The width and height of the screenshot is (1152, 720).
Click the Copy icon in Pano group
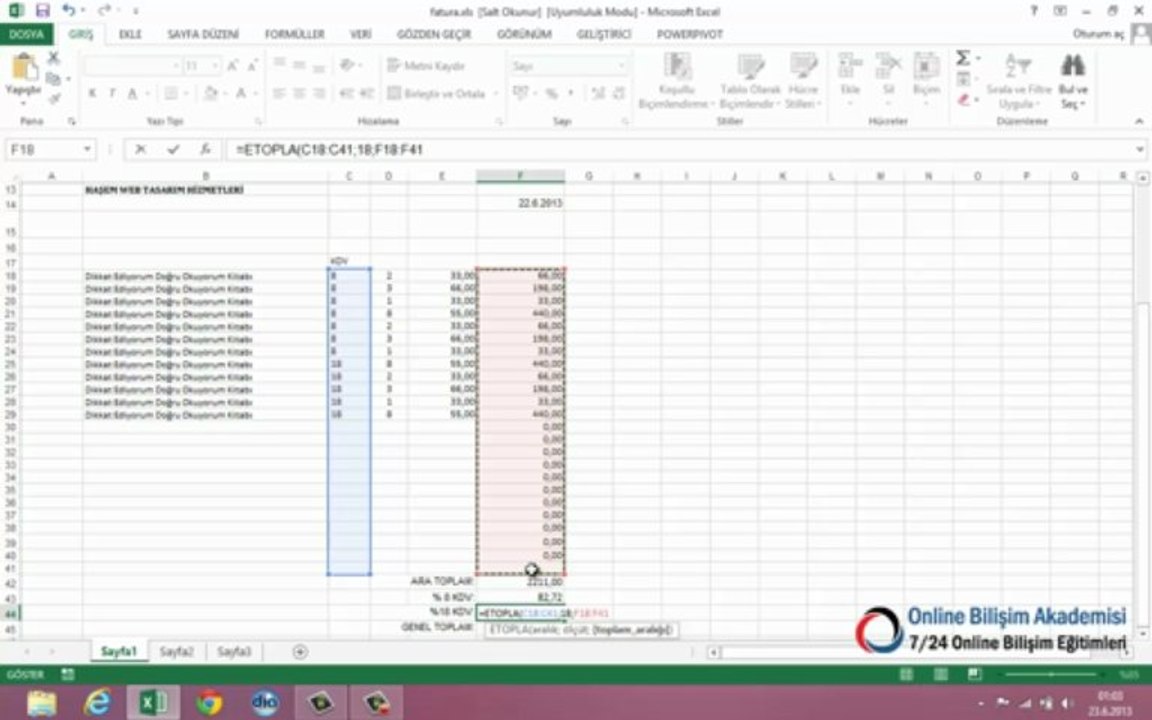pyautogui.click(x=54, y=79)
